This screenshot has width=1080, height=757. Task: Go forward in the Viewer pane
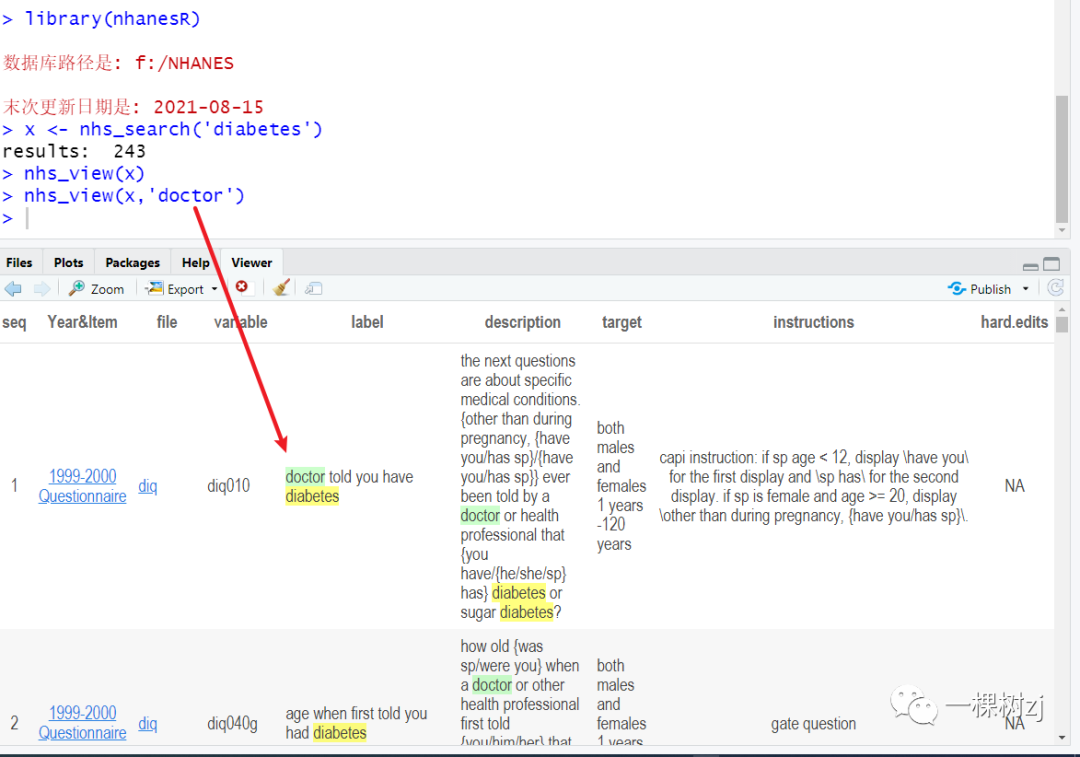[x=42, y=289]
